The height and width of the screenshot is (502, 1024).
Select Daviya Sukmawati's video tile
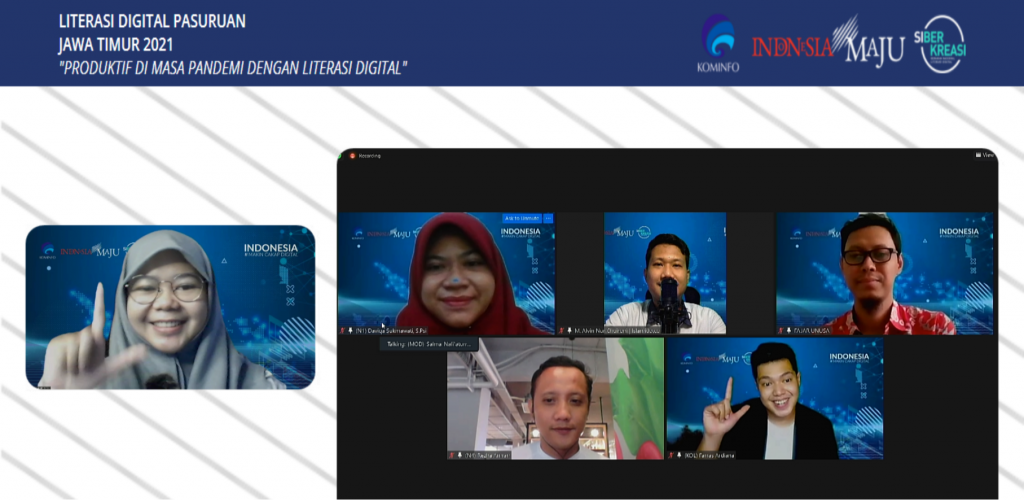(x=445, y=272)
